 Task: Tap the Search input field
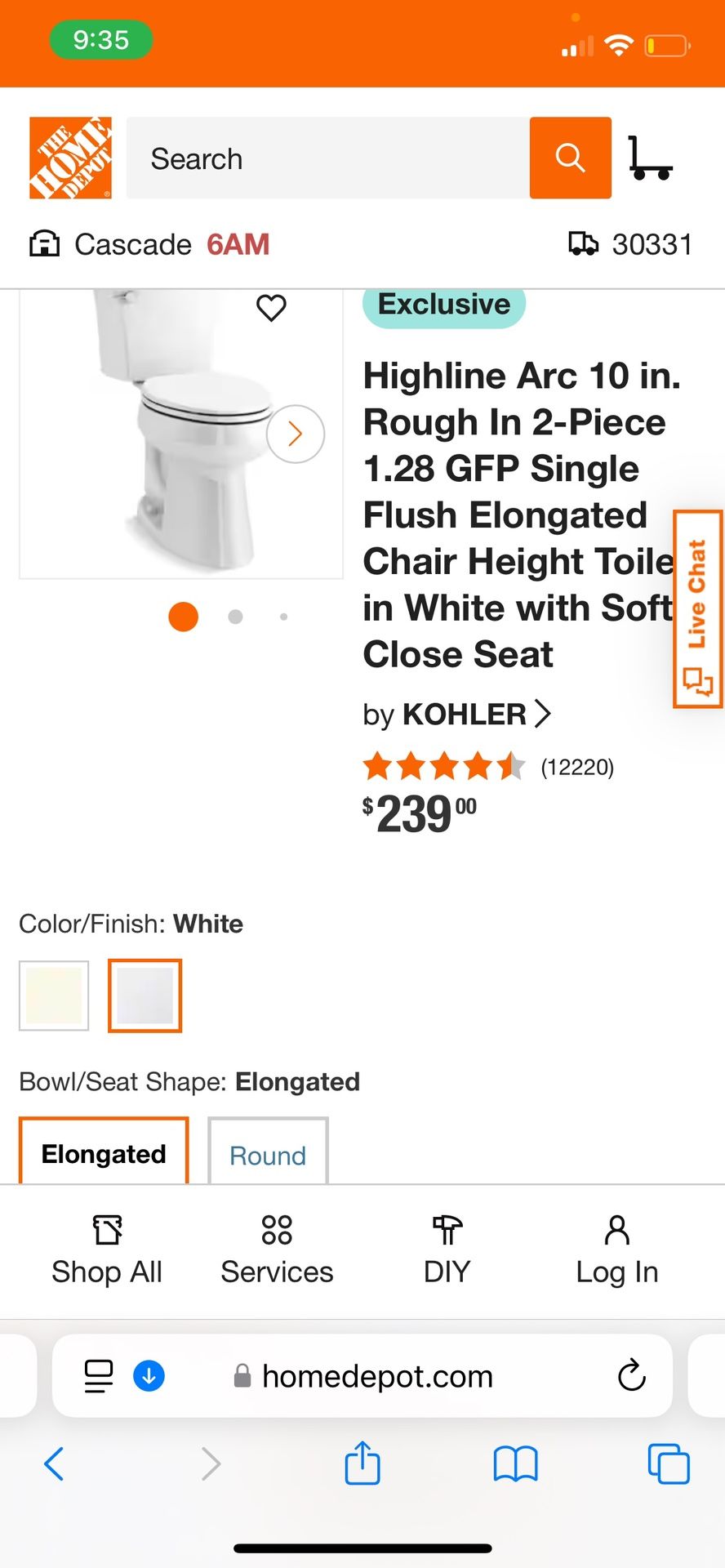327,158
